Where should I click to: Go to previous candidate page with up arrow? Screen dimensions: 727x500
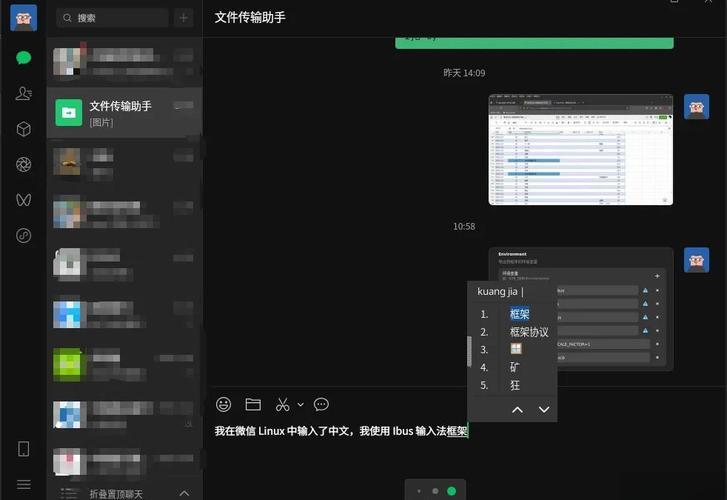pos(517,410)
